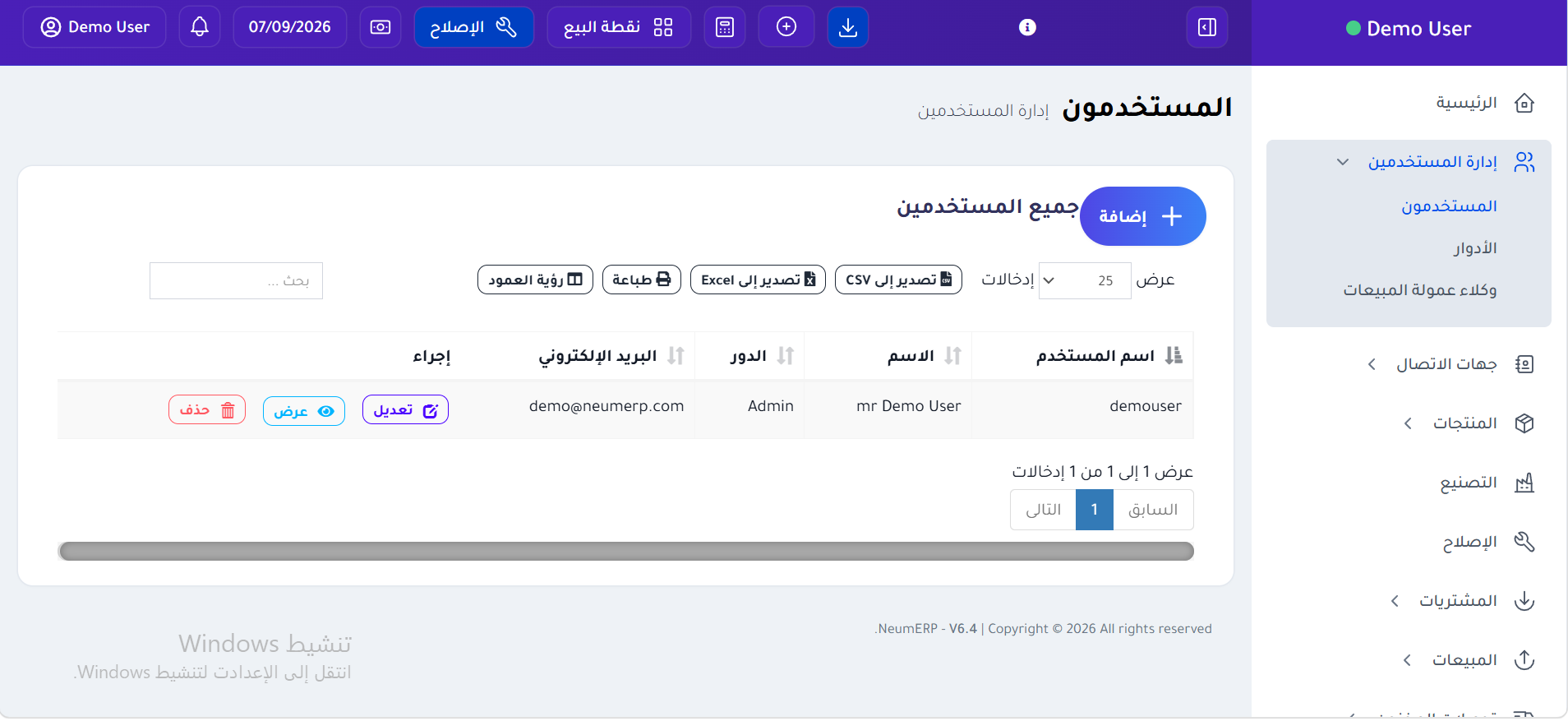Click the تصدير إلى CSV export button
The image size is (1568, 721).
(898, 280)
